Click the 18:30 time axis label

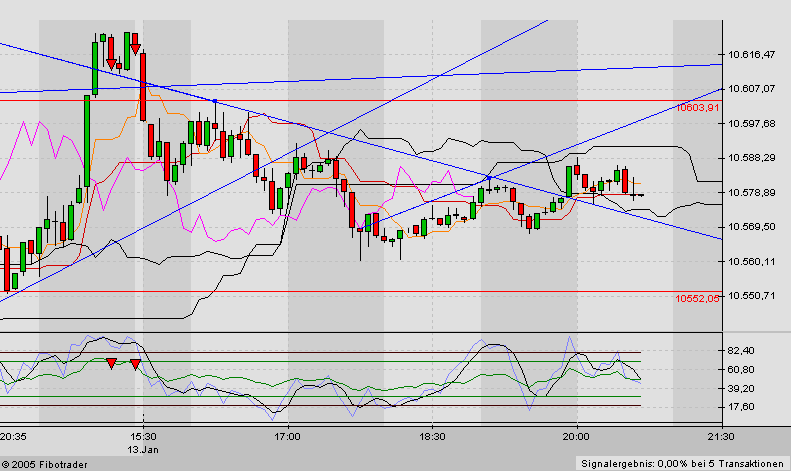pyautogui.click(x=432, y=437)
